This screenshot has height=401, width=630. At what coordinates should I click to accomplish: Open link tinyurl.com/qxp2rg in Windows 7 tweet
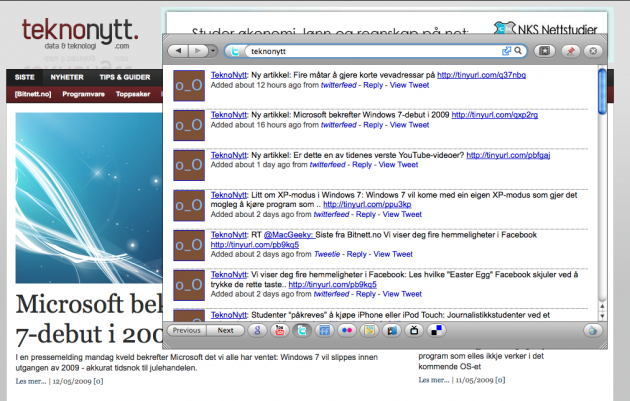(x=495, y=115)
